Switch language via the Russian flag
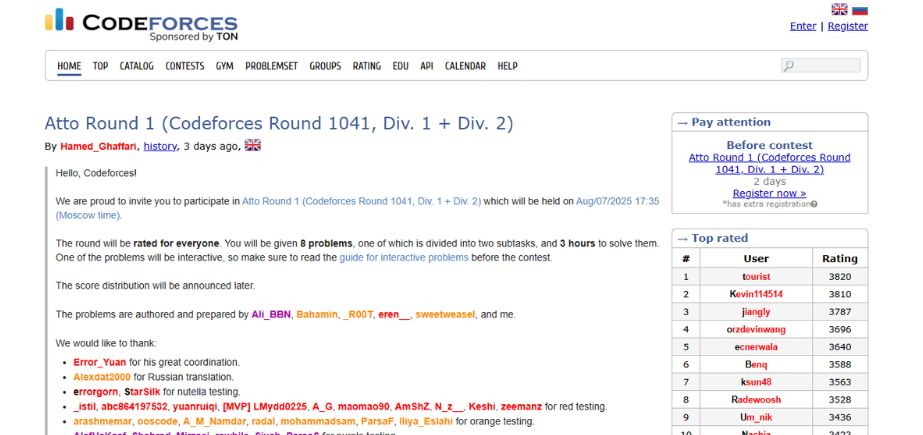923x435 pixels. pyautogui.click(x=859, y=9)
